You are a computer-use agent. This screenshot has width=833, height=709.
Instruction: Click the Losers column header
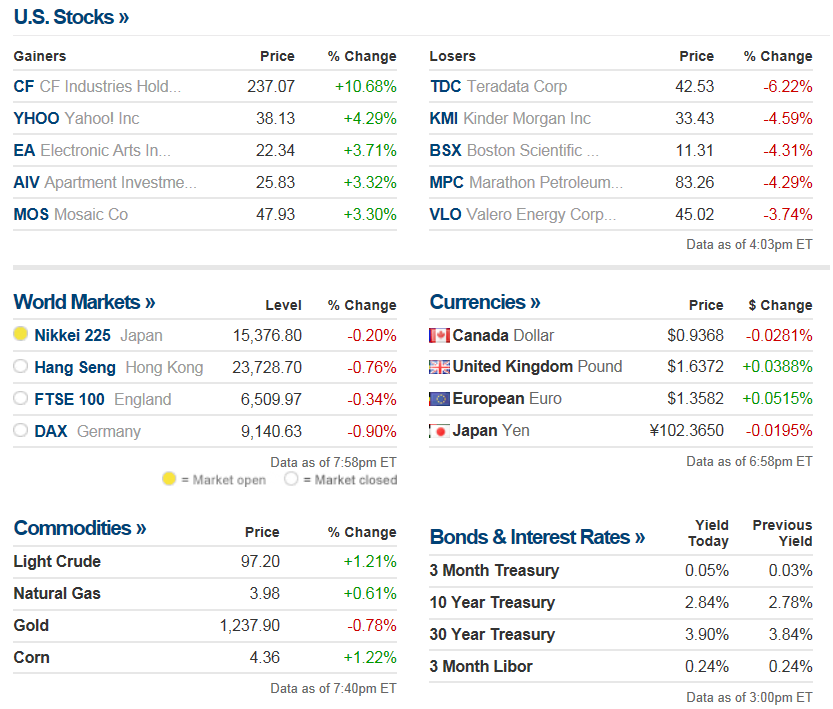pos(453,56)
